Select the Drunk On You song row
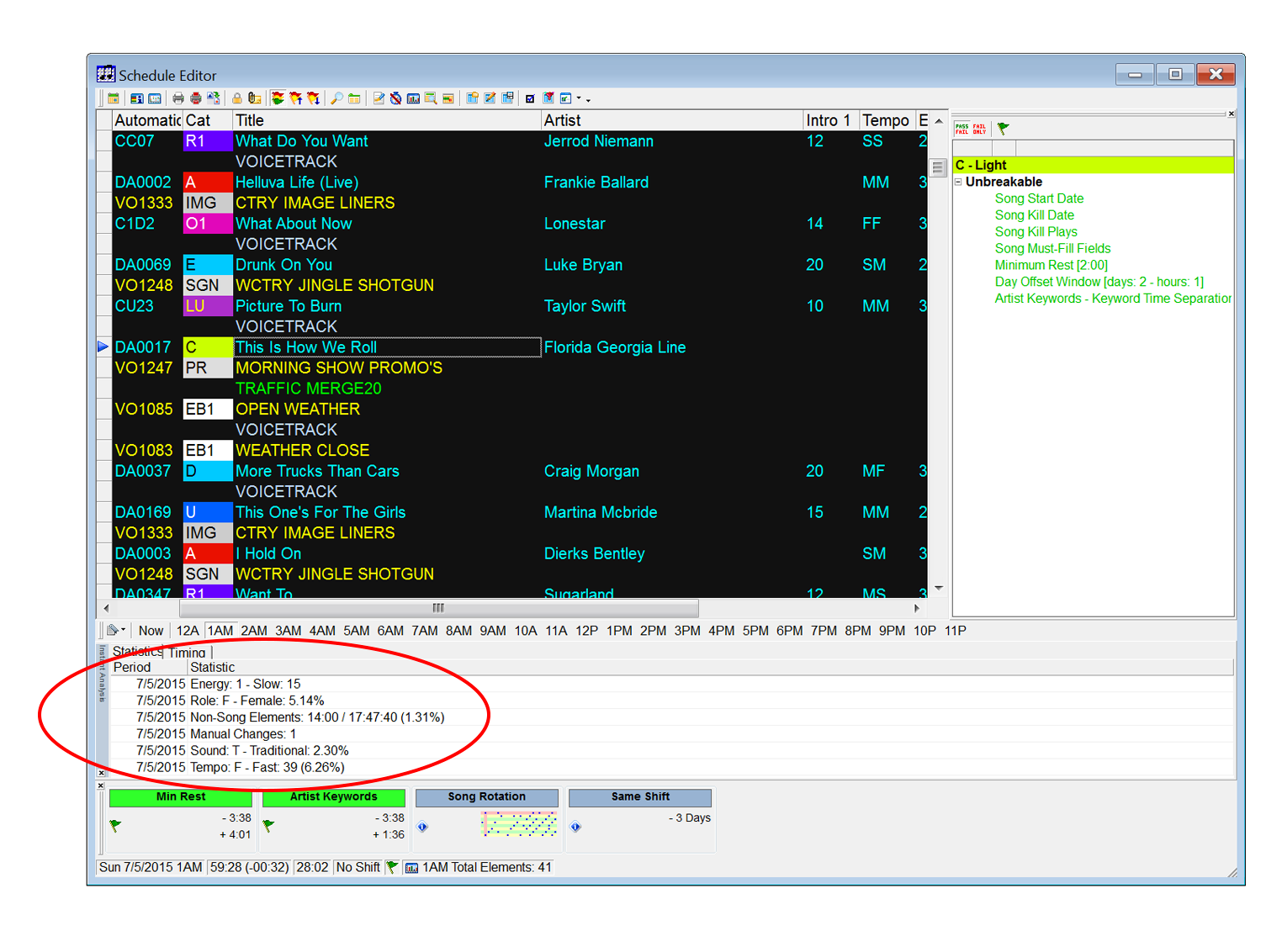The width and height of the screenshot is (1282, 952). pos(283,265)
